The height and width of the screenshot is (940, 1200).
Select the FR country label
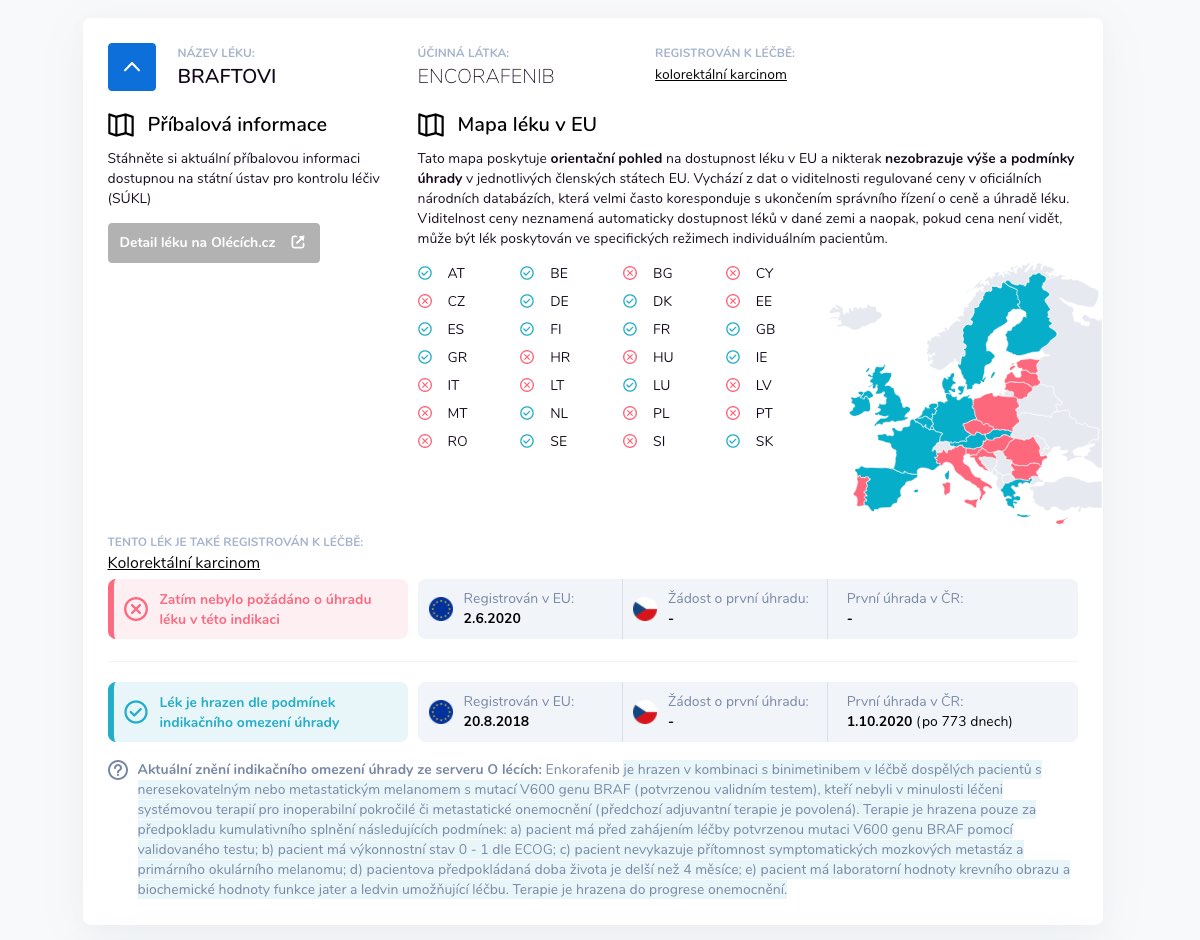[x=661, y=329]
